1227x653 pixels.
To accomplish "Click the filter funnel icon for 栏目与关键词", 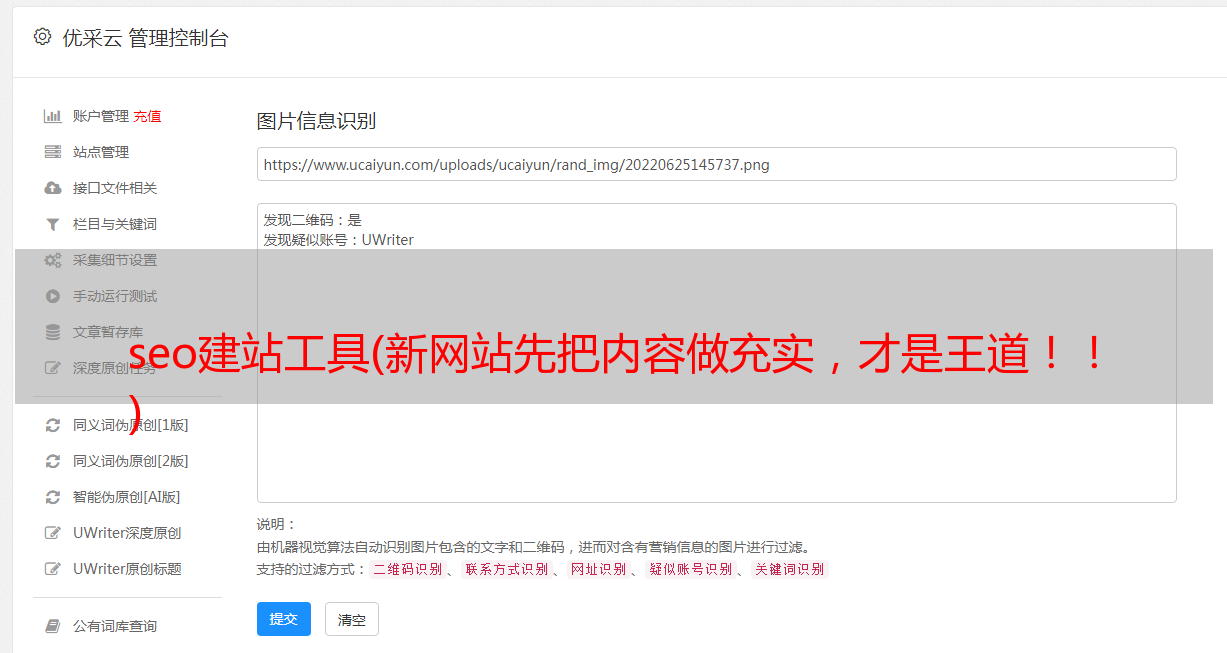I will point(53,224).
